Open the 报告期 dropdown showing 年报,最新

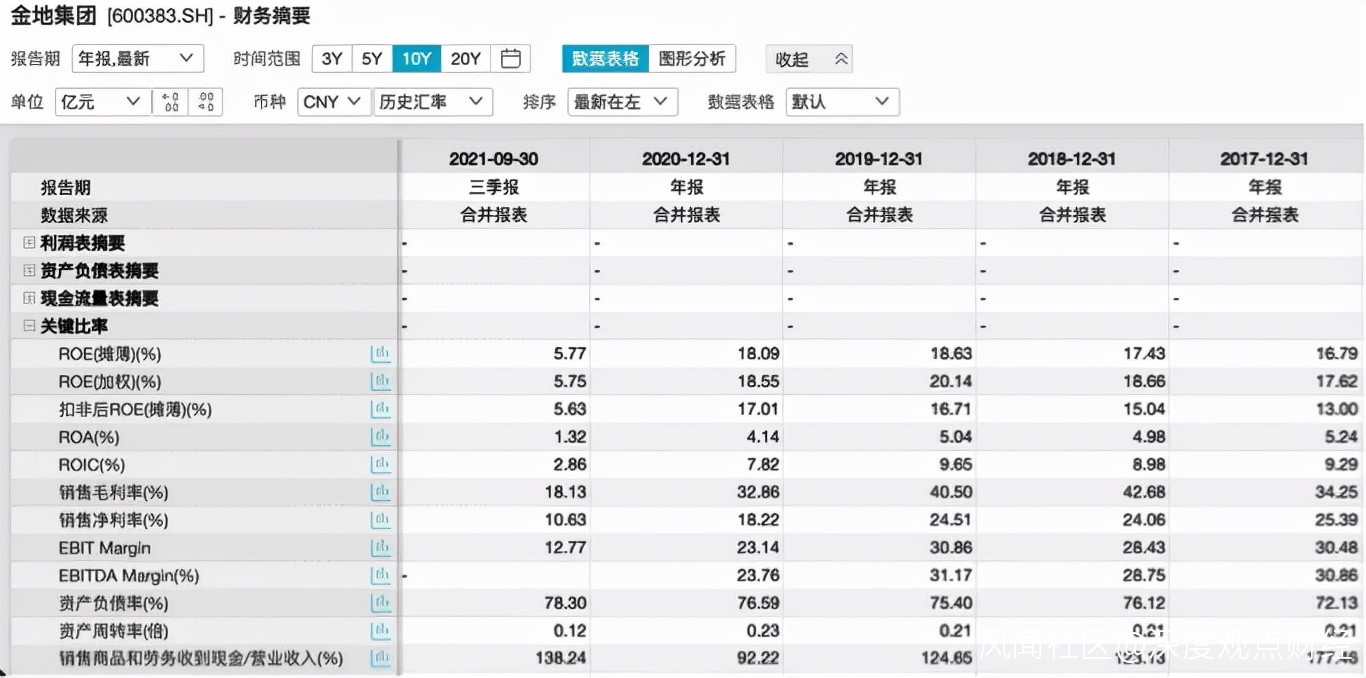point(137,59)
